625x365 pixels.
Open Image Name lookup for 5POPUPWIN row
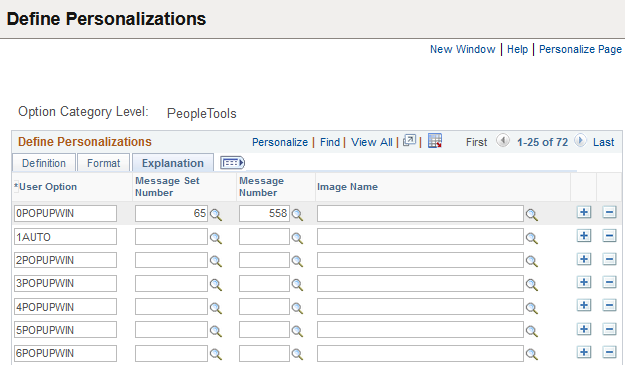click(x=531, y=331)
